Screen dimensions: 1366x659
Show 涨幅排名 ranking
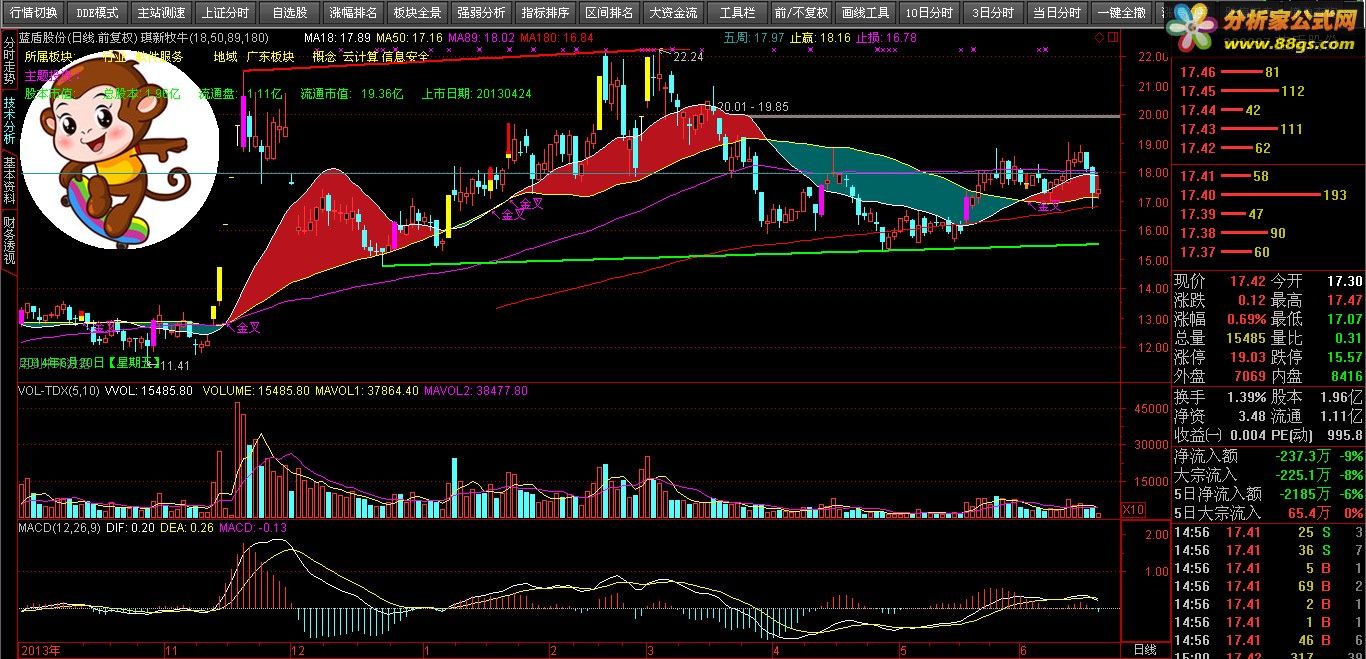[x=353, y=13]
